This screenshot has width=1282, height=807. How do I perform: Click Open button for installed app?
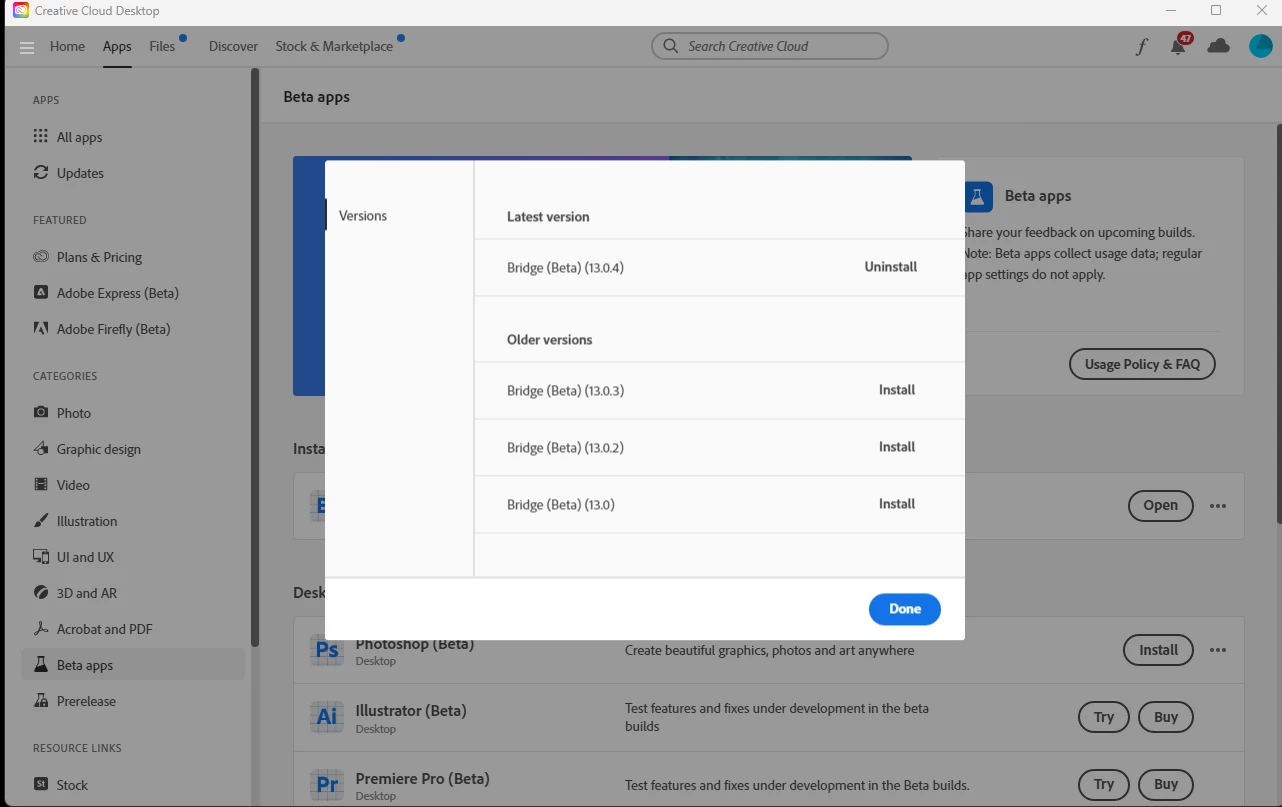[1160, 506]
